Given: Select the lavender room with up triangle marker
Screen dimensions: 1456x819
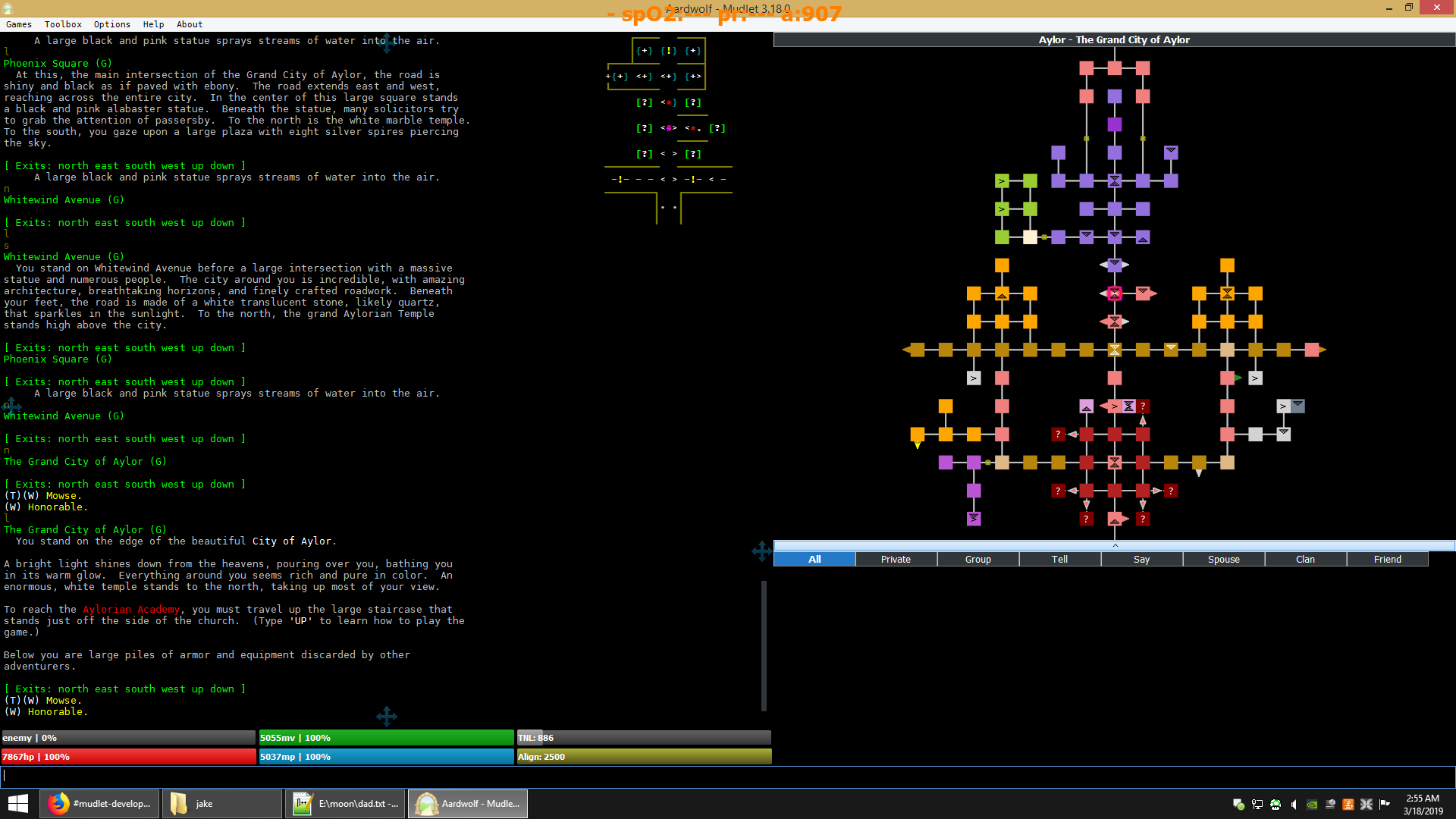Looking at the screenshot, I should pos(1087,406).
